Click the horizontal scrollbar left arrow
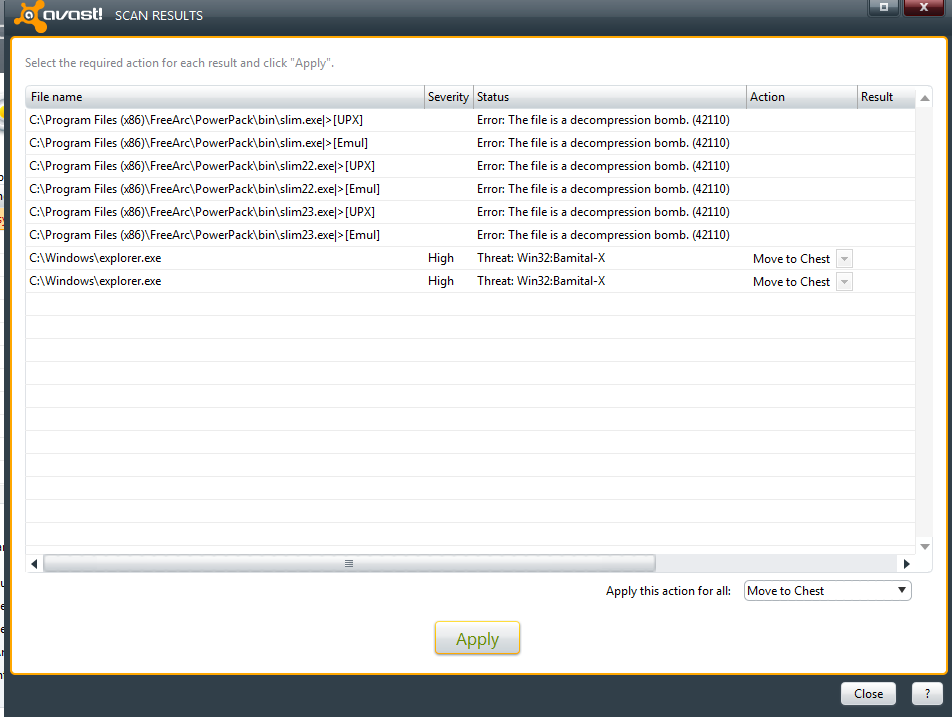The width and height of the screenshot is (952, 719). coord(34,564)
